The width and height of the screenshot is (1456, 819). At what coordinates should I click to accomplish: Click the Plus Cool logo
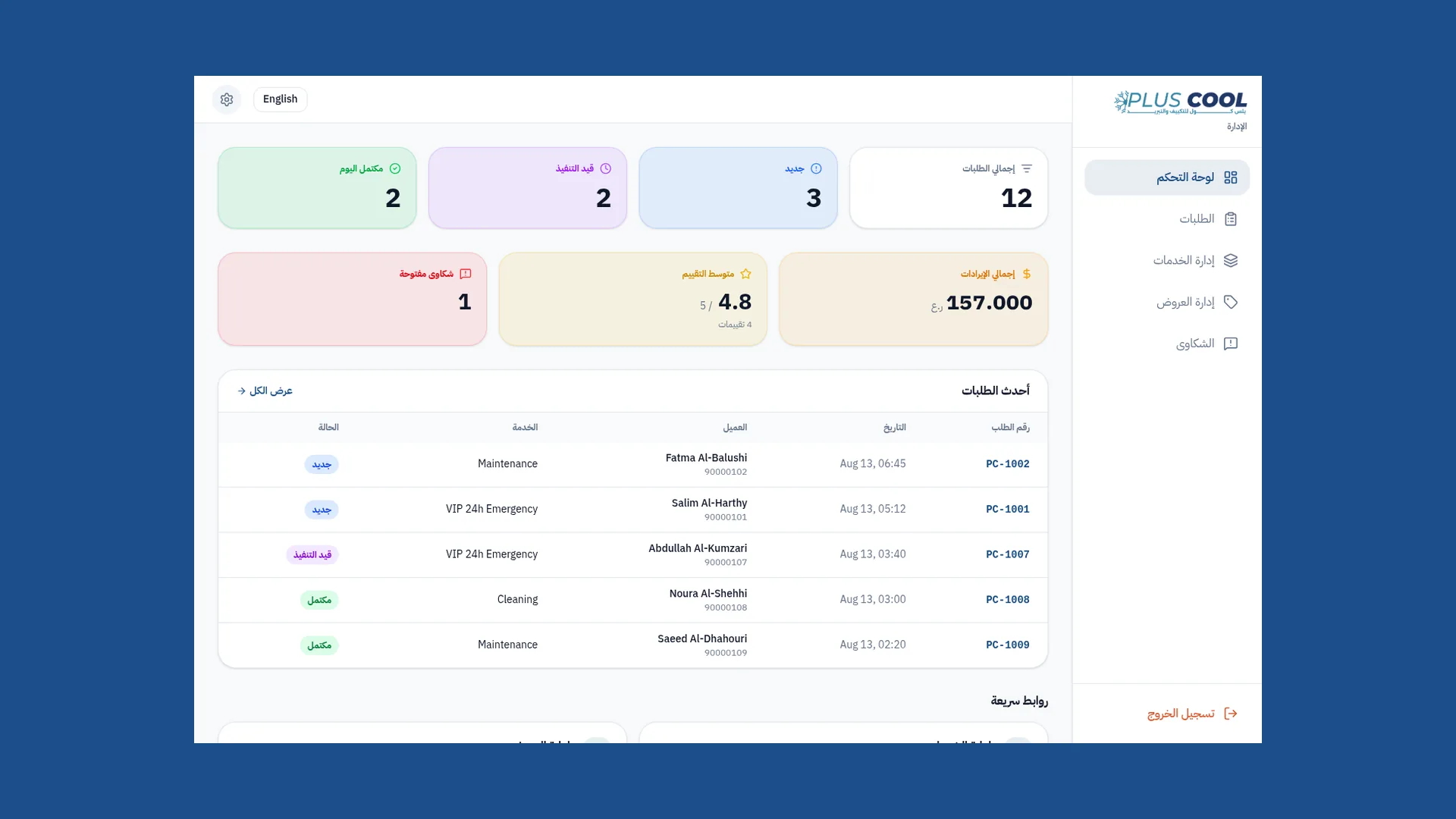coord(1180,102)
